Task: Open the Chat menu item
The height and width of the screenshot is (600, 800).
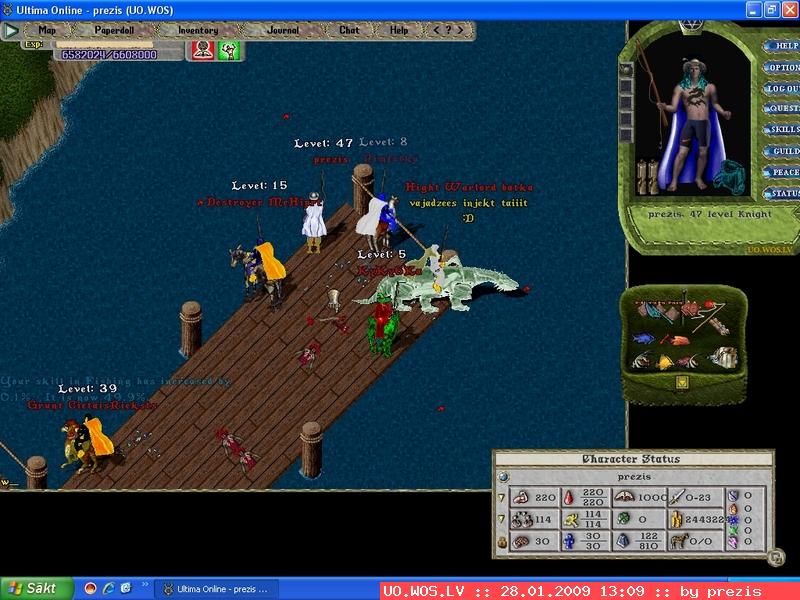Action: [349, 30]
